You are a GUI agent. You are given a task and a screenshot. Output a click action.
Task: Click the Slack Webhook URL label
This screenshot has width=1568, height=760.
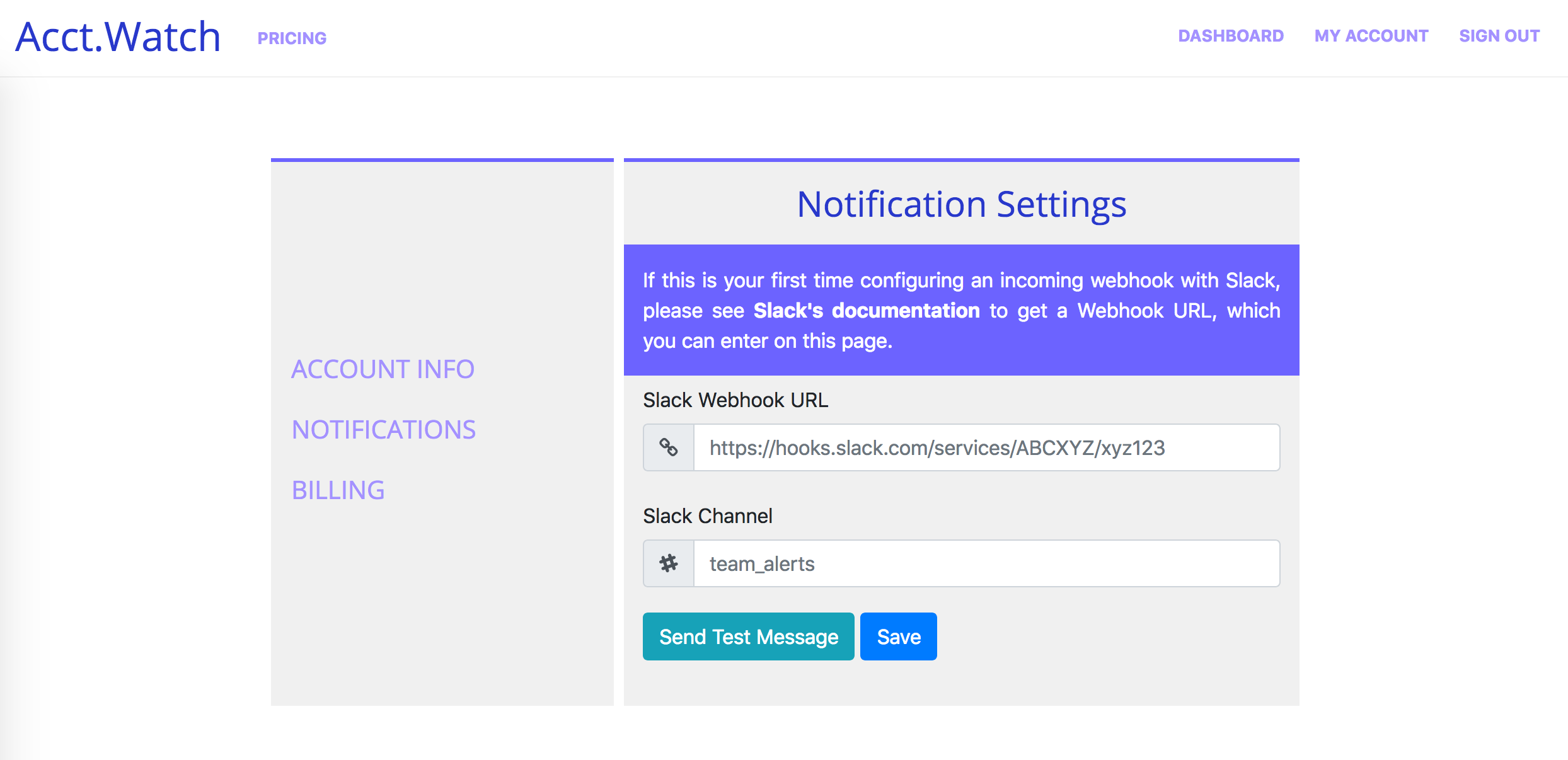[735, 400]
